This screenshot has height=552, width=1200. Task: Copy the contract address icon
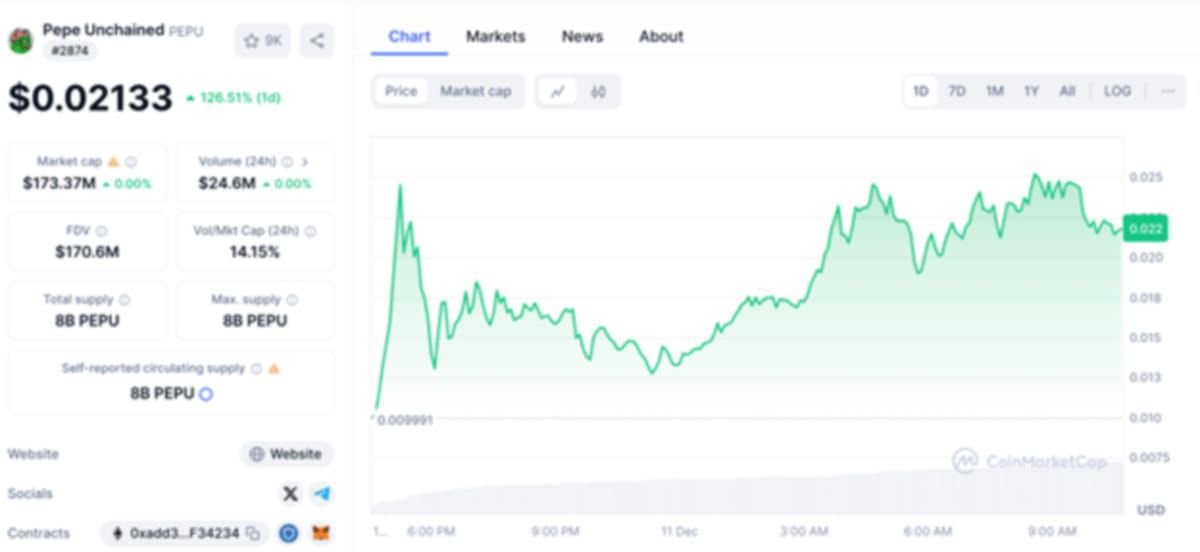tap(254, 534)
